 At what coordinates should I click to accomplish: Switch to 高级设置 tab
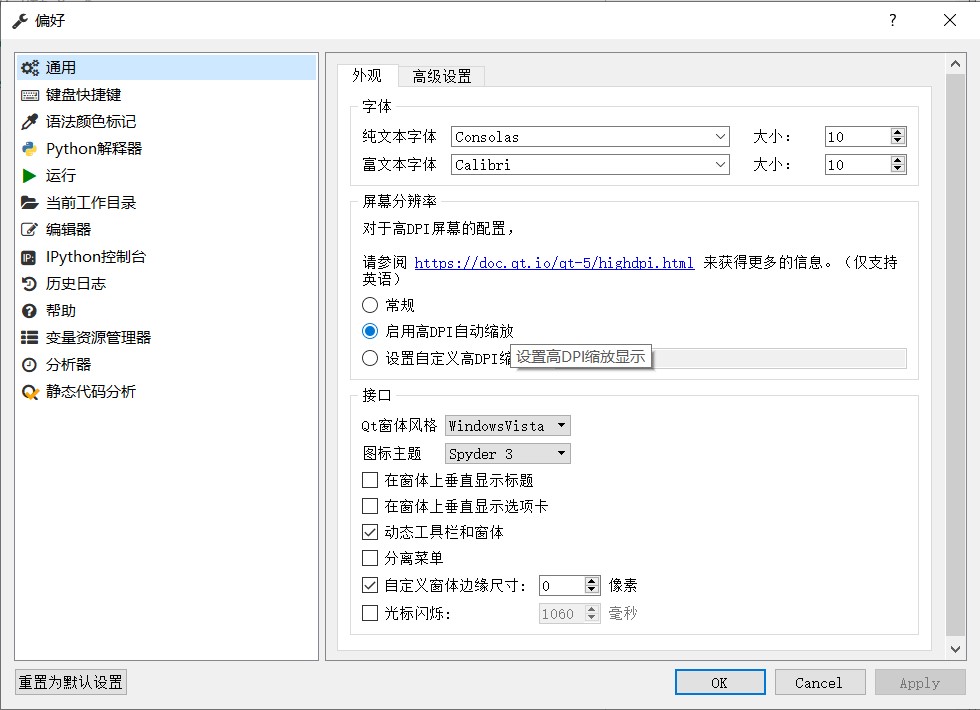point(442,76)
